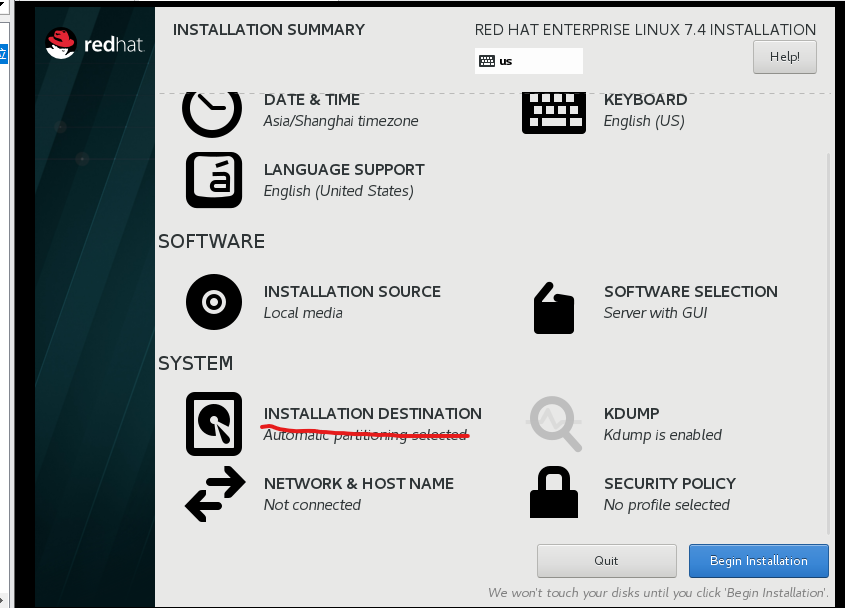Open the Kdump magnifier icon
This screenshot has height=608, width=845.
pos(555,424)
